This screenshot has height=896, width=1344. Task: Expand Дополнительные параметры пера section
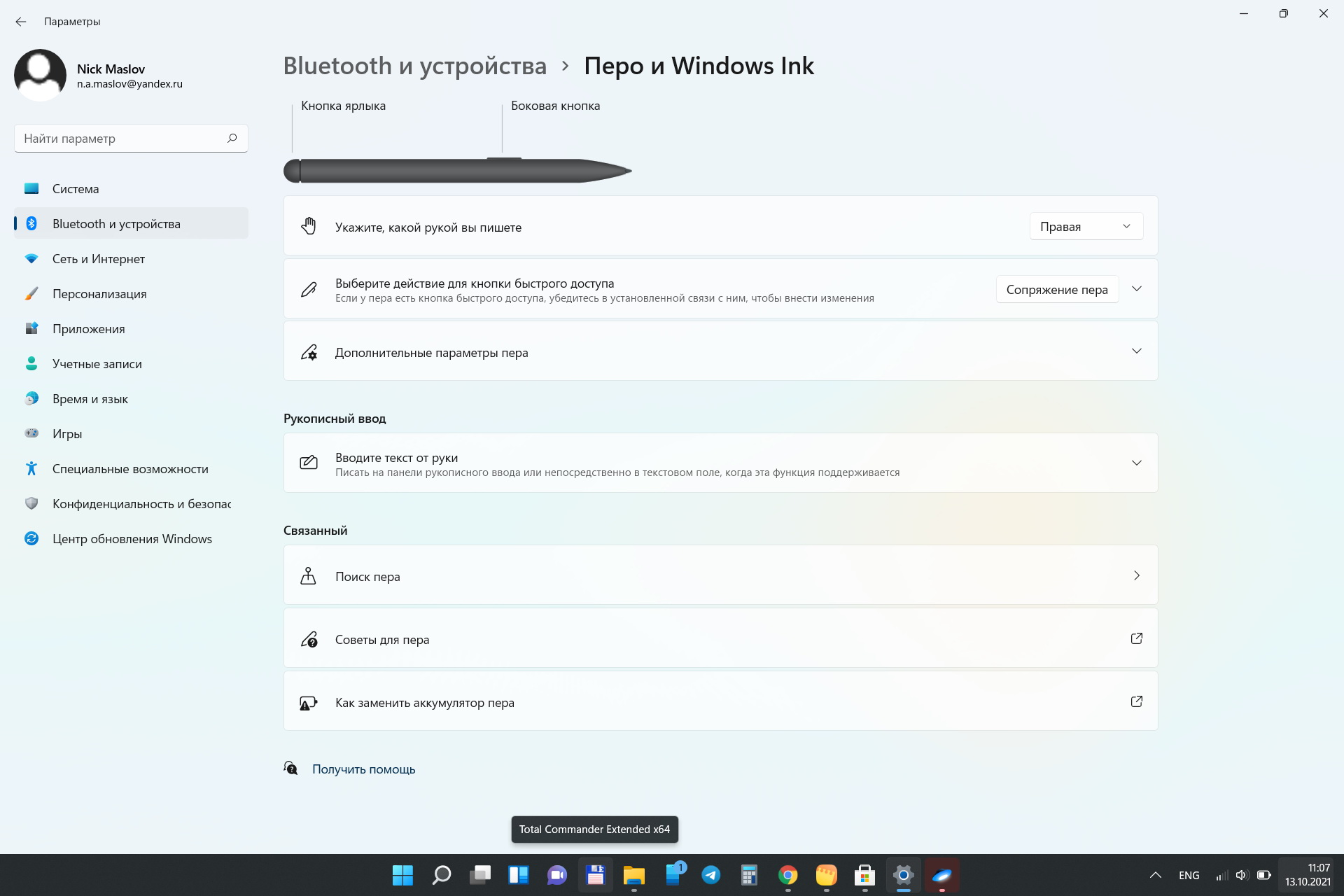pyautogui.click(x=1136, y=351)
